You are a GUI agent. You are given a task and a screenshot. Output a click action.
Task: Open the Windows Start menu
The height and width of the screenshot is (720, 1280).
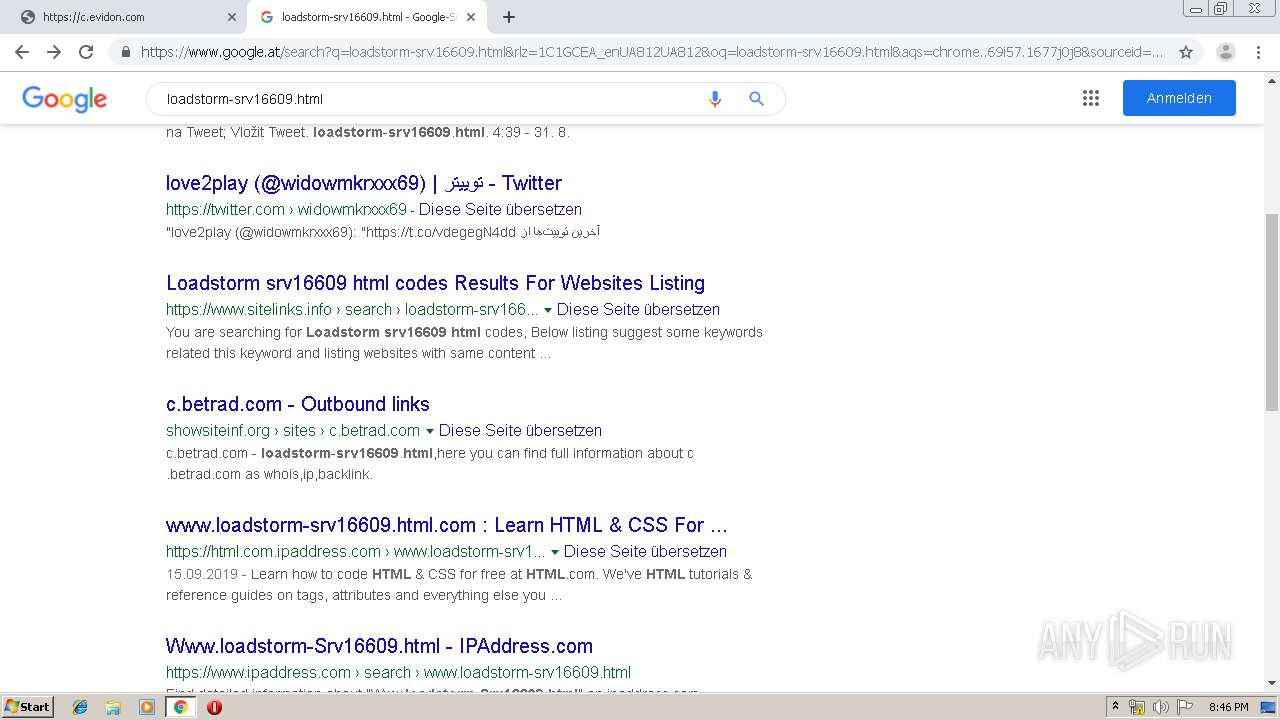tap(28, 706)
